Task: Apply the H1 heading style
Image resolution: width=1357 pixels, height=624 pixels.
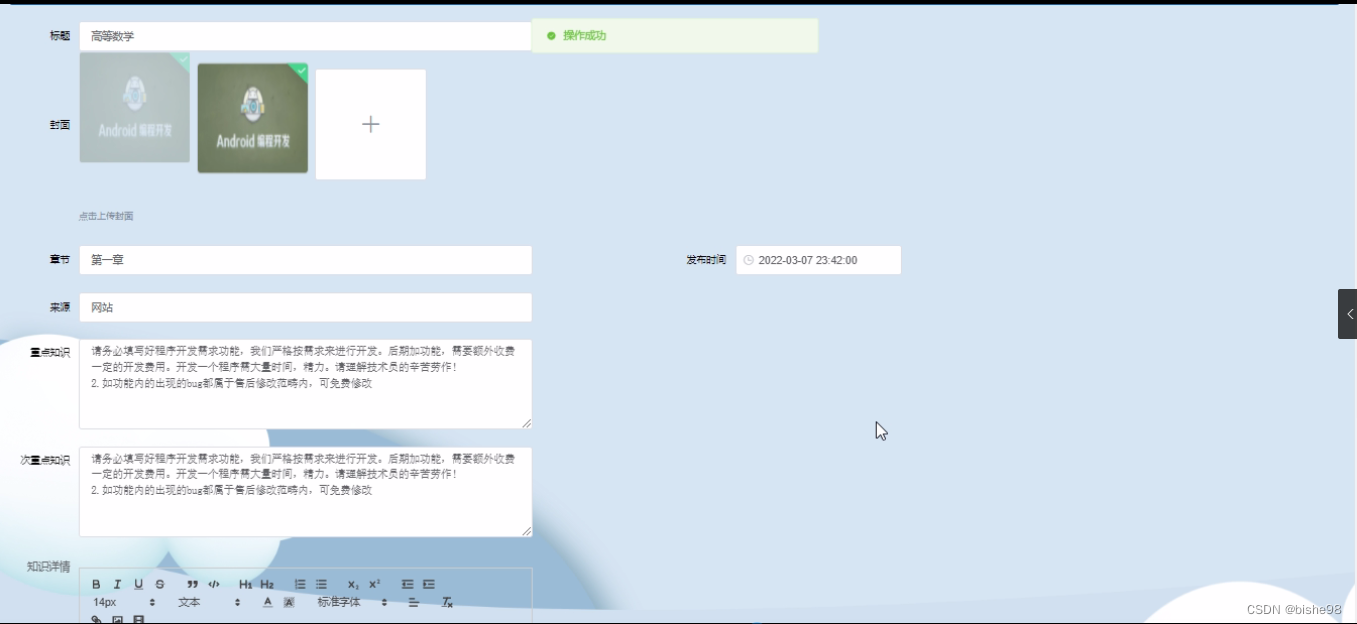Action: (x=245, y=584)
